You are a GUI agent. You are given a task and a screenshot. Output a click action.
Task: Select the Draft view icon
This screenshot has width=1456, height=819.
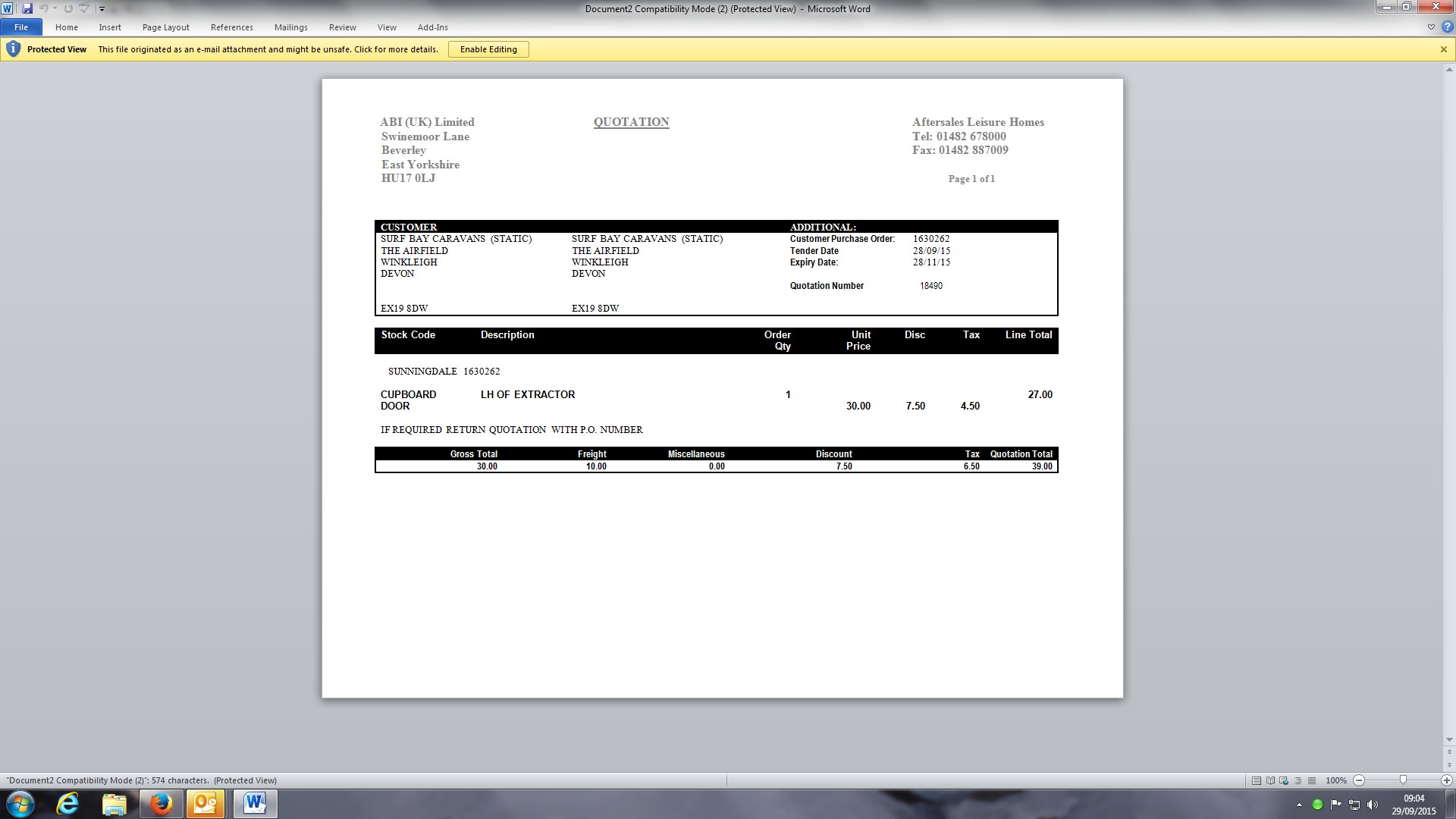(x=1311, y=780)
